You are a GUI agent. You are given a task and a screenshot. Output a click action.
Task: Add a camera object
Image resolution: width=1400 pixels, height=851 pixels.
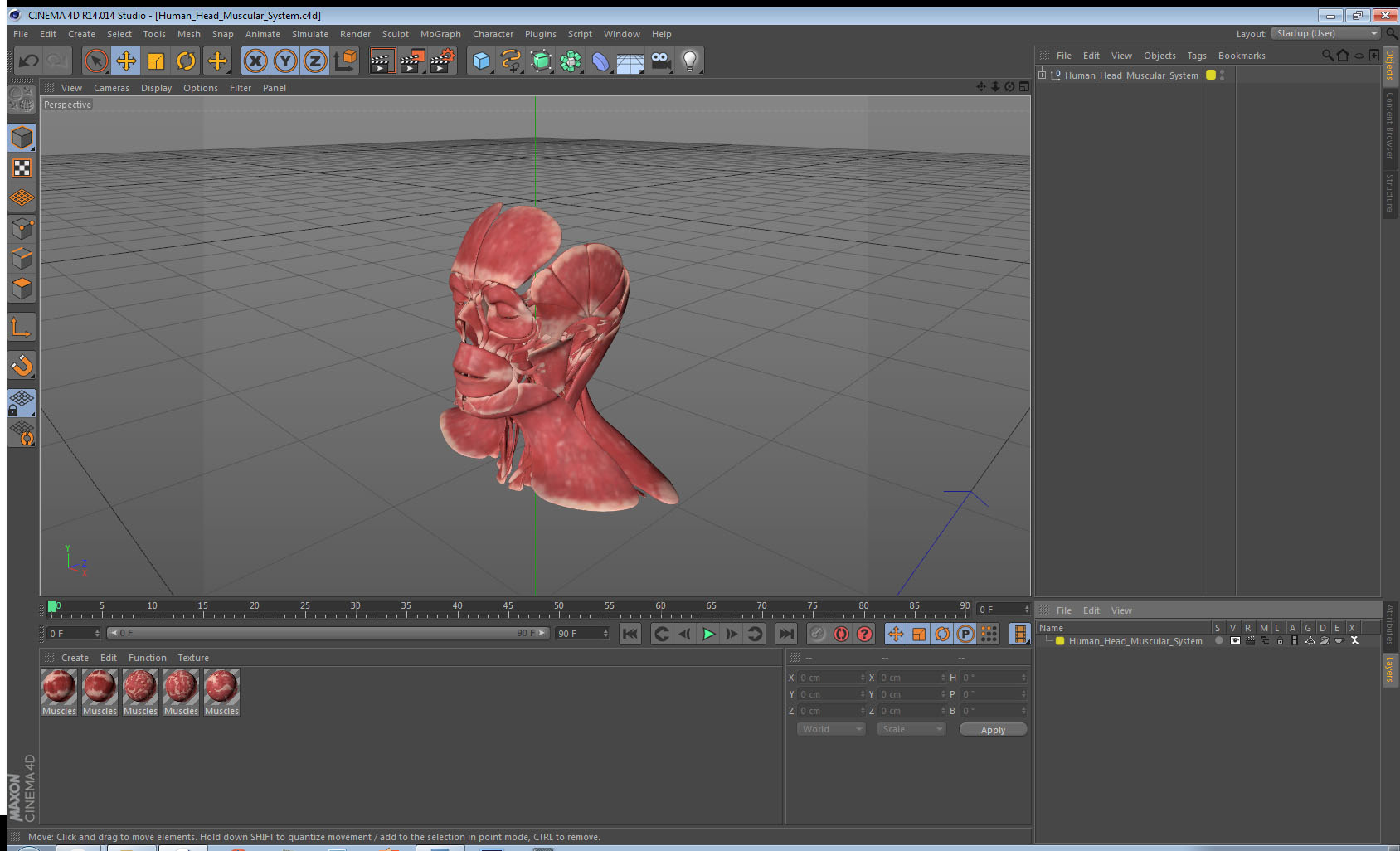tap(660, 61)
